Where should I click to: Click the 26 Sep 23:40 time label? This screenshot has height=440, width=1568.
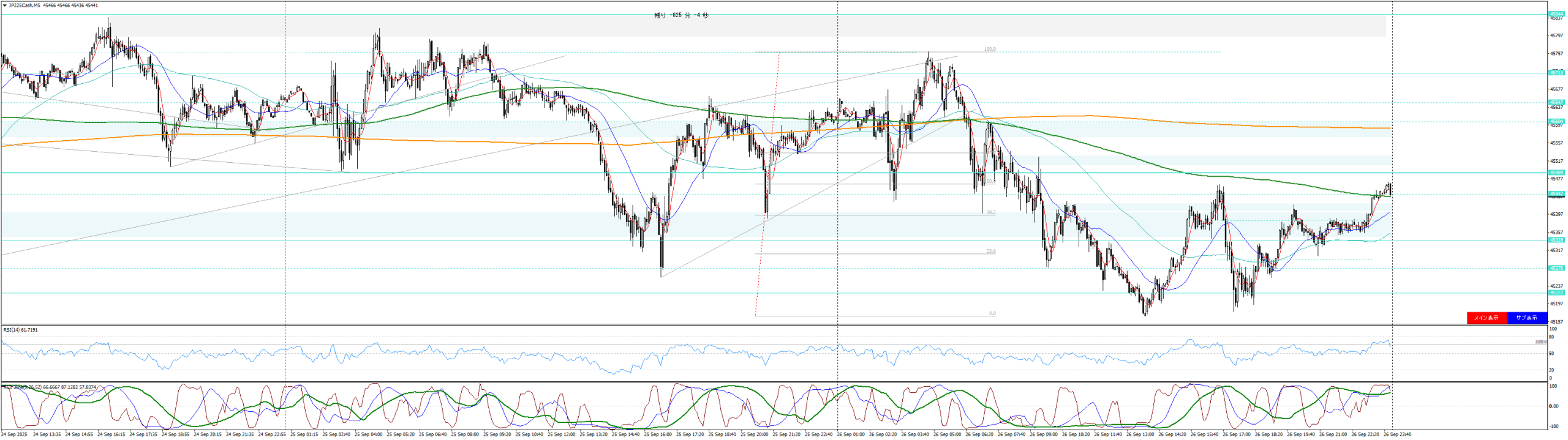click(1398, 434)
